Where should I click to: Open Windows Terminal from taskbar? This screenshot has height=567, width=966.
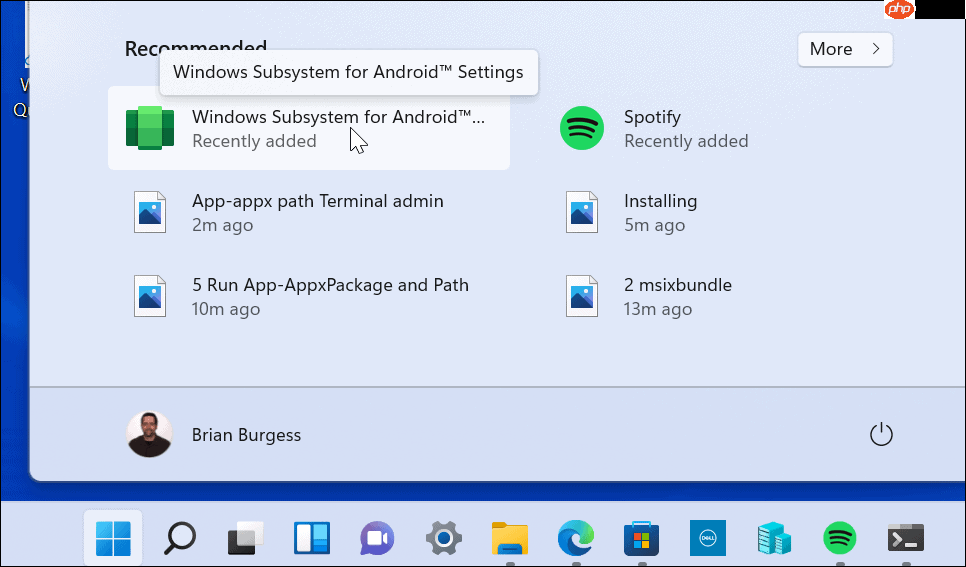click(x=906, y=538)
